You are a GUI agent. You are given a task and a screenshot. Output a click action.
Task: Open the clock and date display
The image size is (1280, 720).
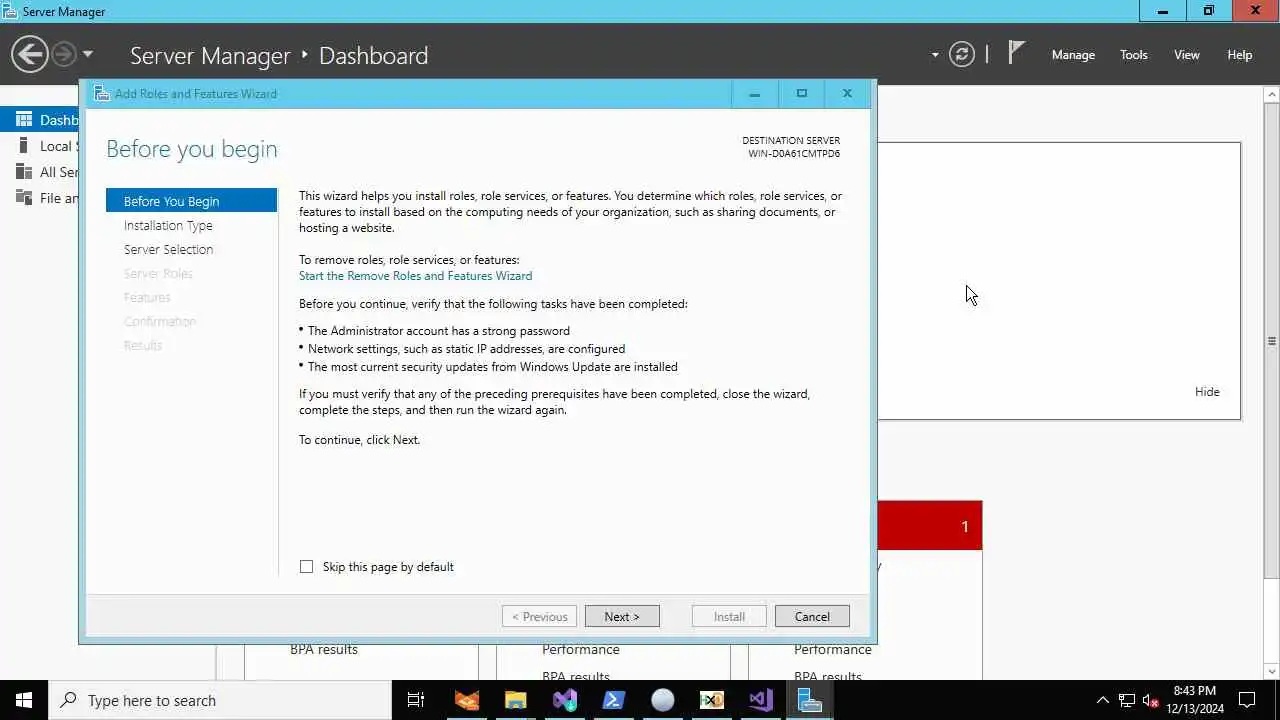[x=1195, y=700]
